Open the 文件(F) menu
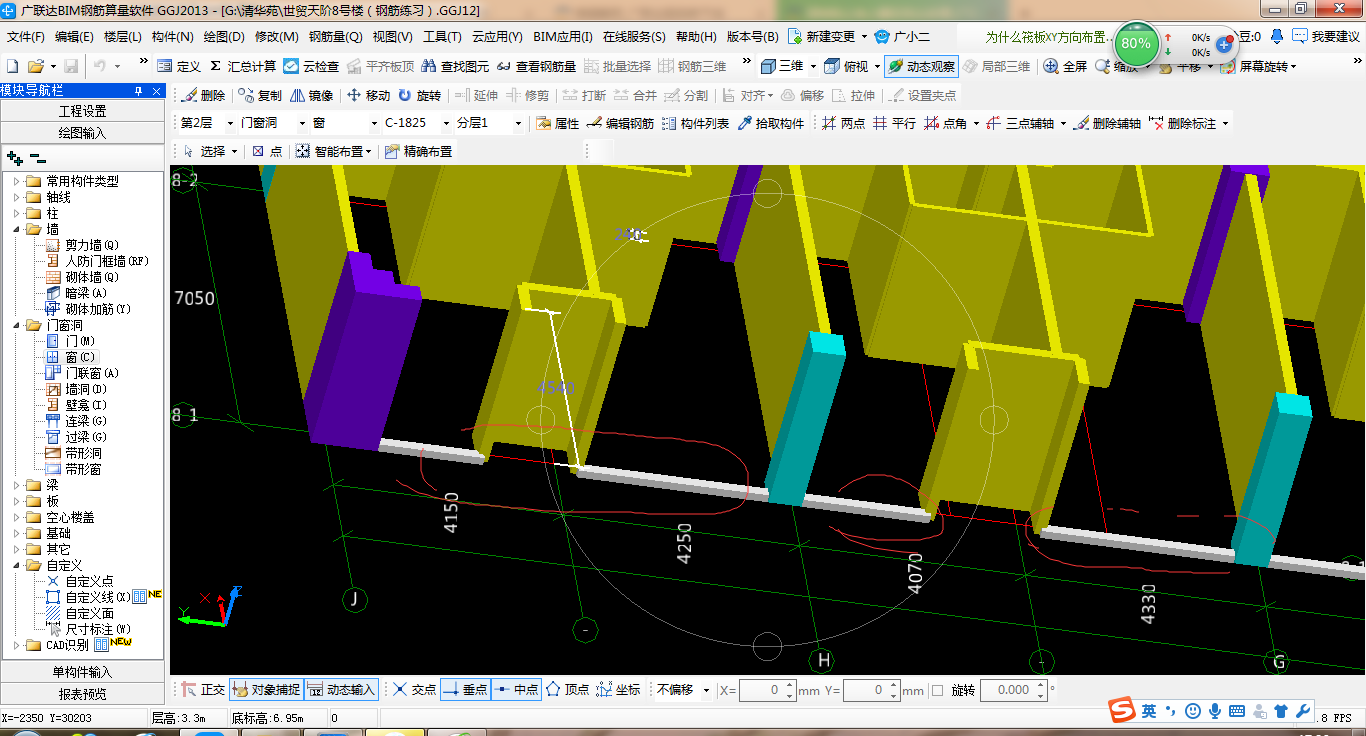This screenshot has width=1366, height=736. (26, 37)
